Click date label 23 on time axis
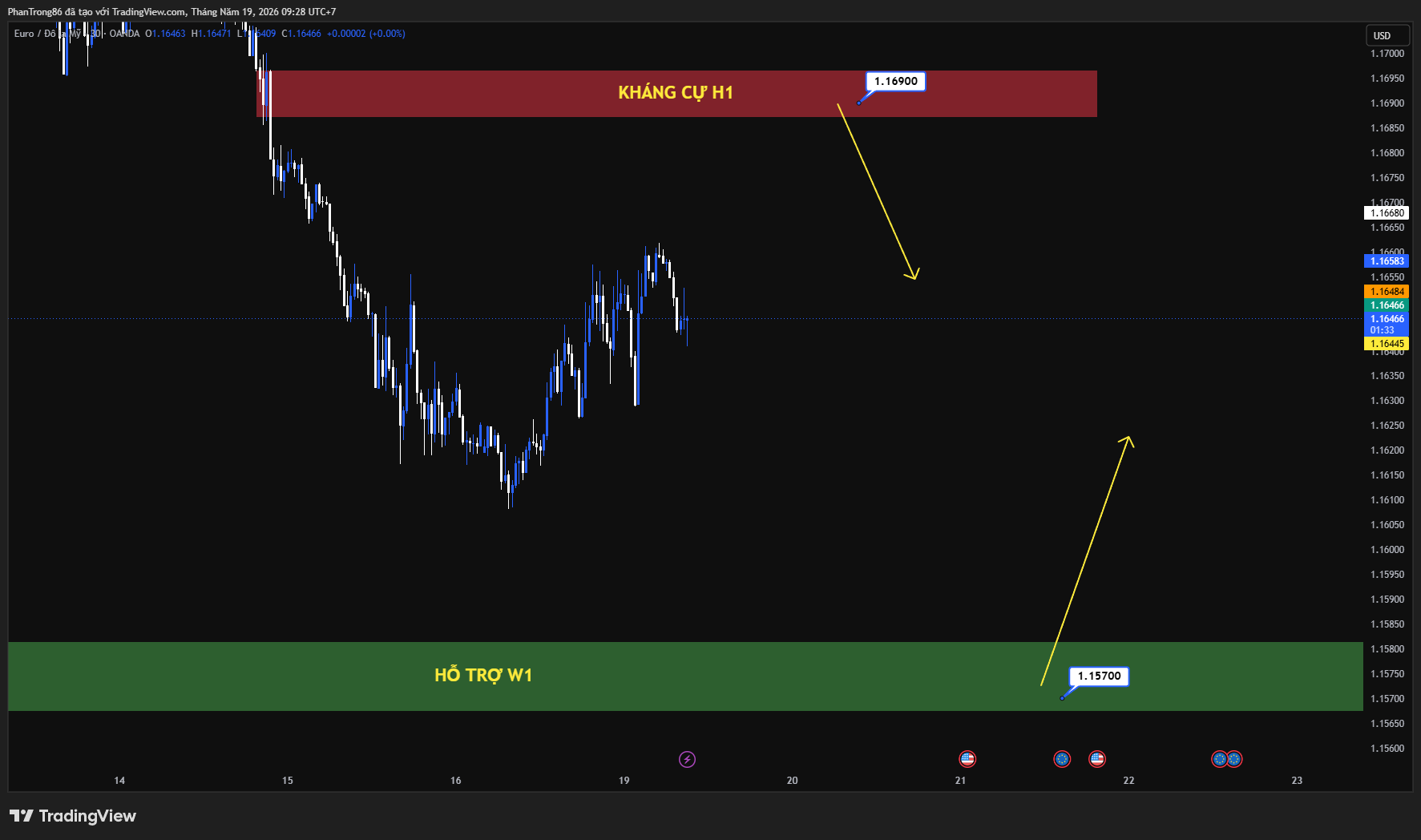 point(1298,781)
